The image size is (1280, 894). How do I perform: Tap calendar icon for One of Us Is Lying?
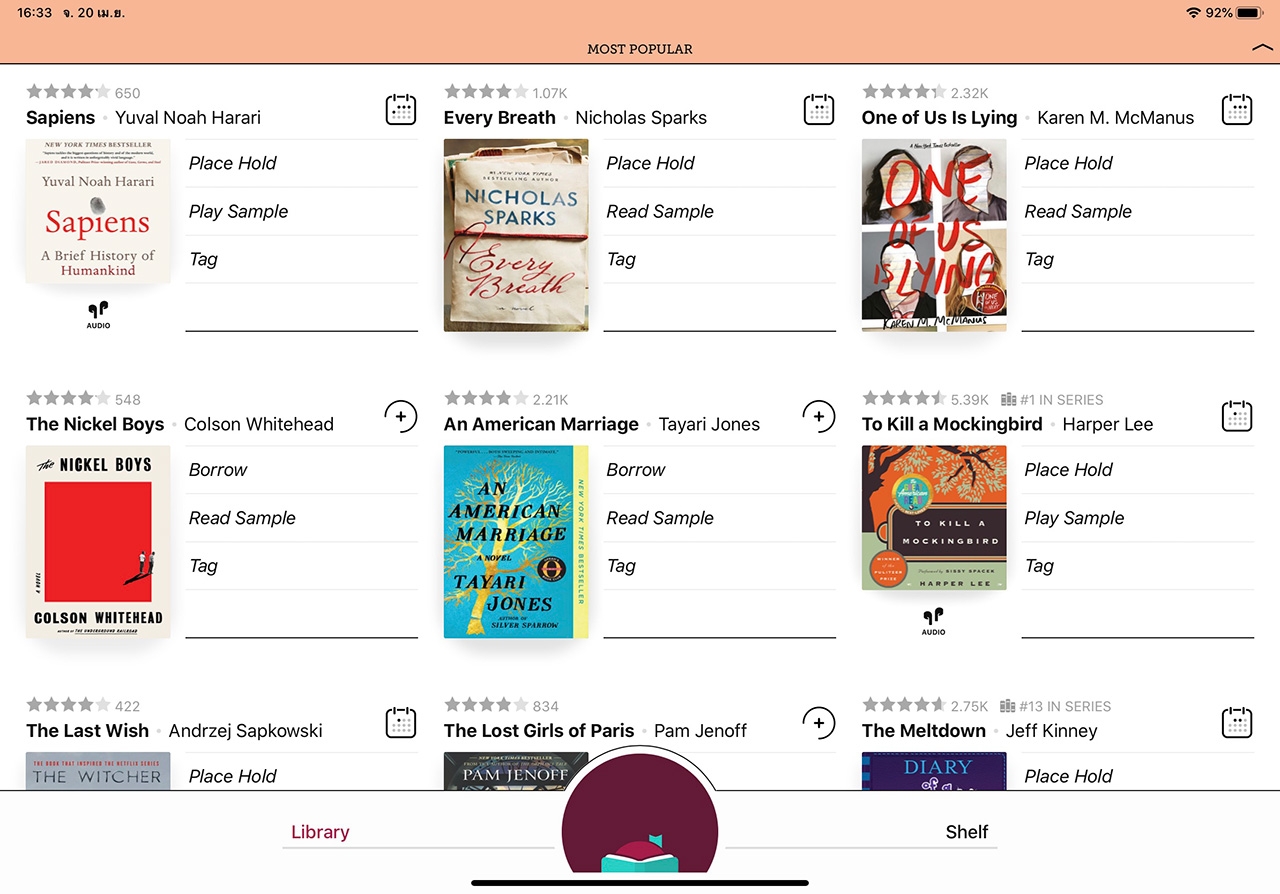pos(1237,110)
